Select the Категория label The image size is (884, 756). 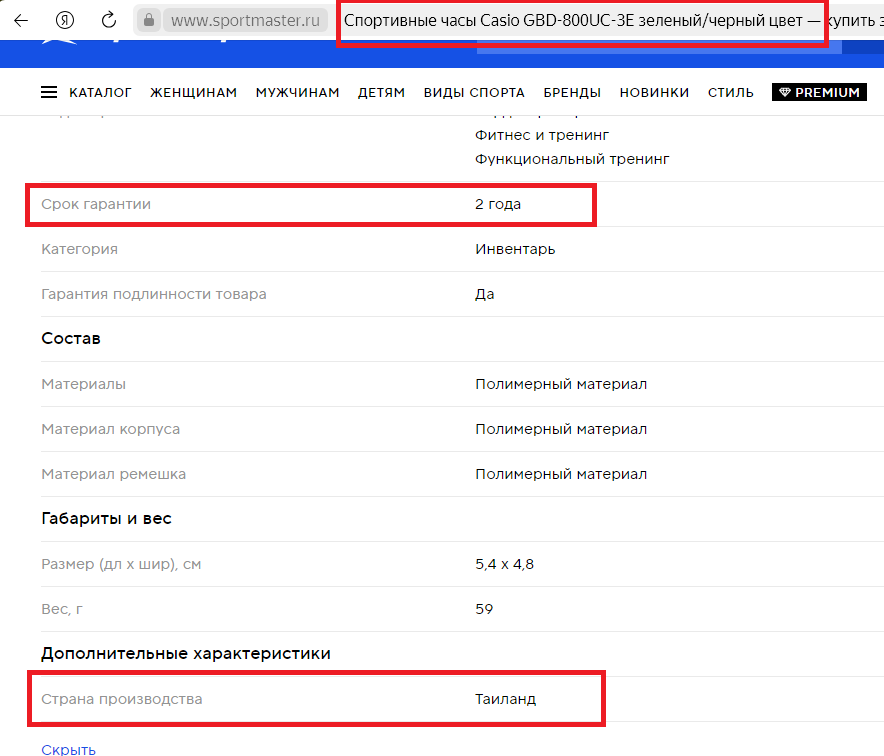(79, 249)
